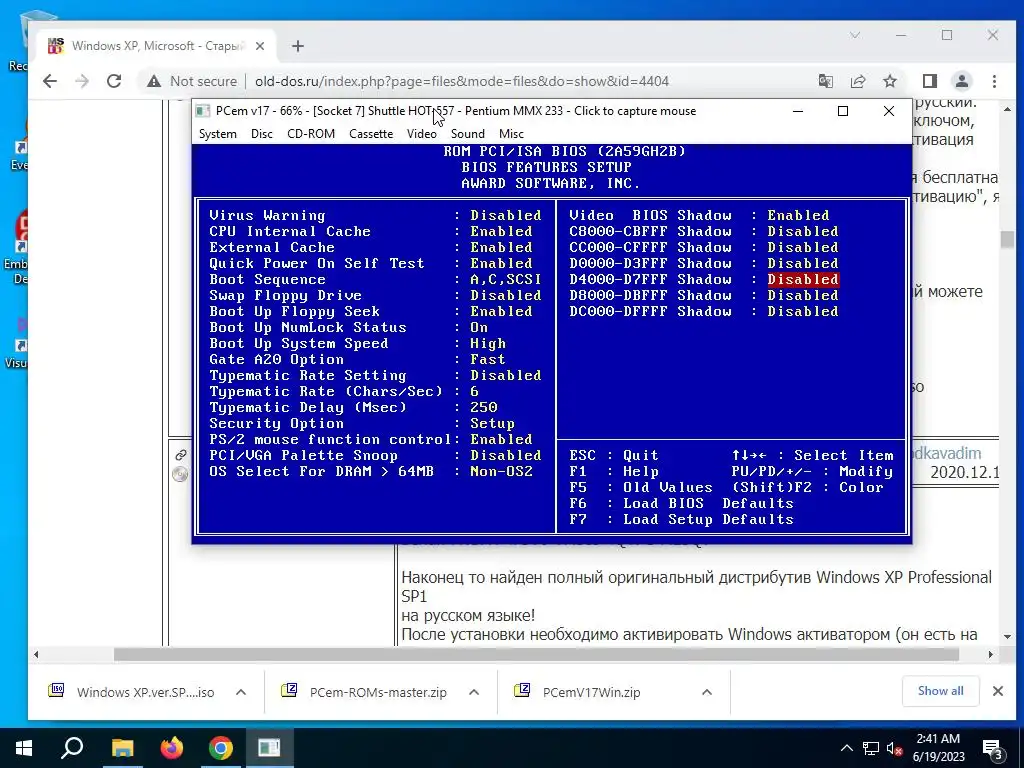Click ESC : Quit text in BIOS
The image size is (1024, 768).
[614, 455]
